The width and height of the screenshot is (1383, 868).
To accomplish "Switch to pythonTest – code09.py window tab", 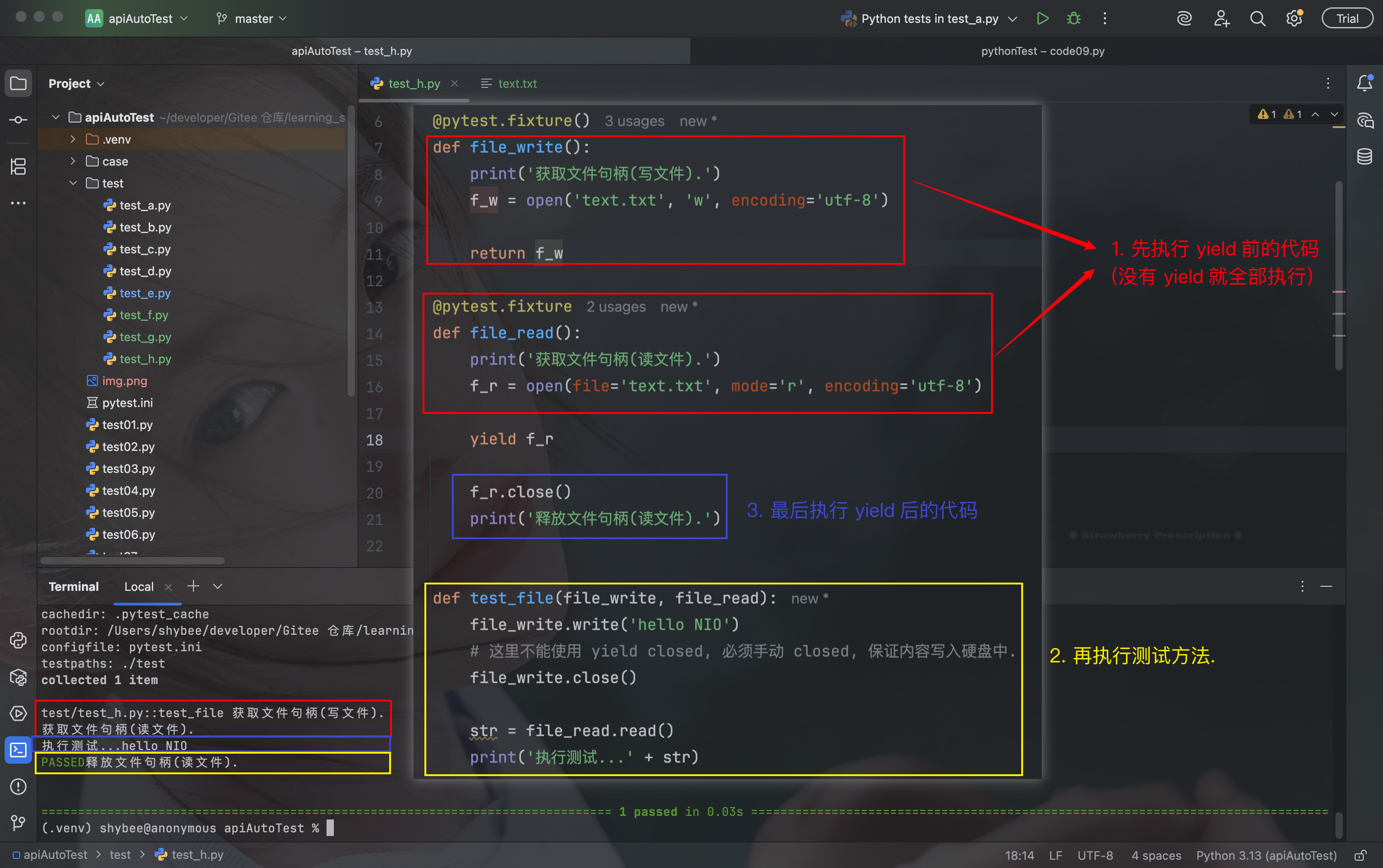I will click(1042, 50).
